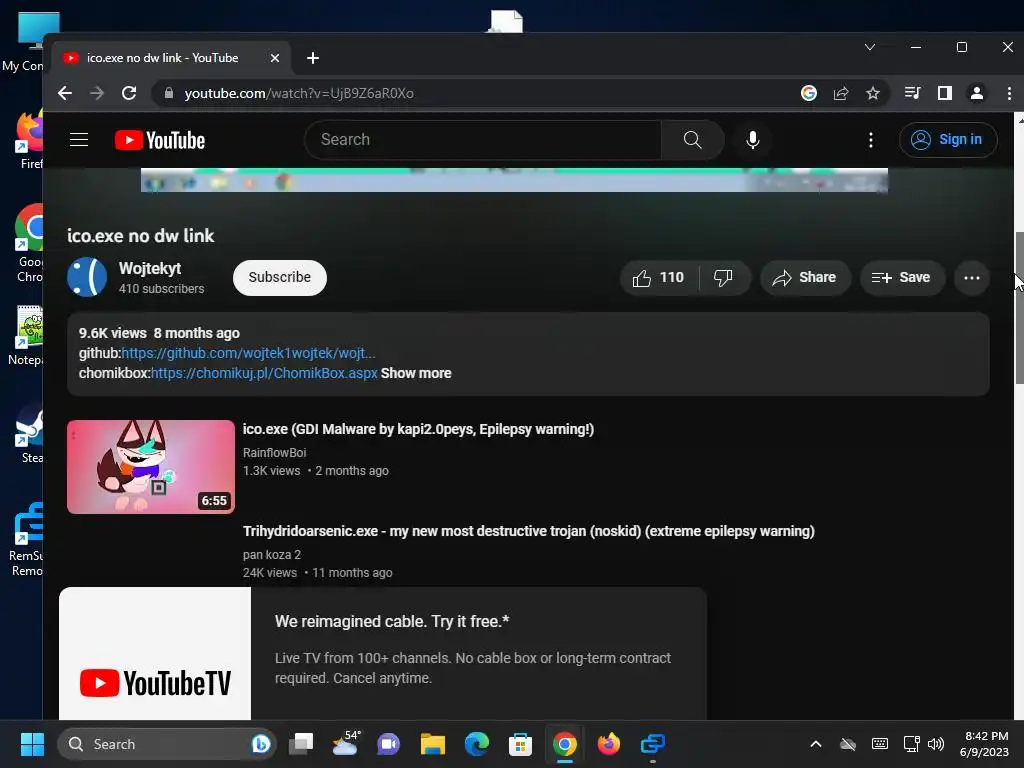Click pan koza 2 channel name

click(x=272, y=554)
